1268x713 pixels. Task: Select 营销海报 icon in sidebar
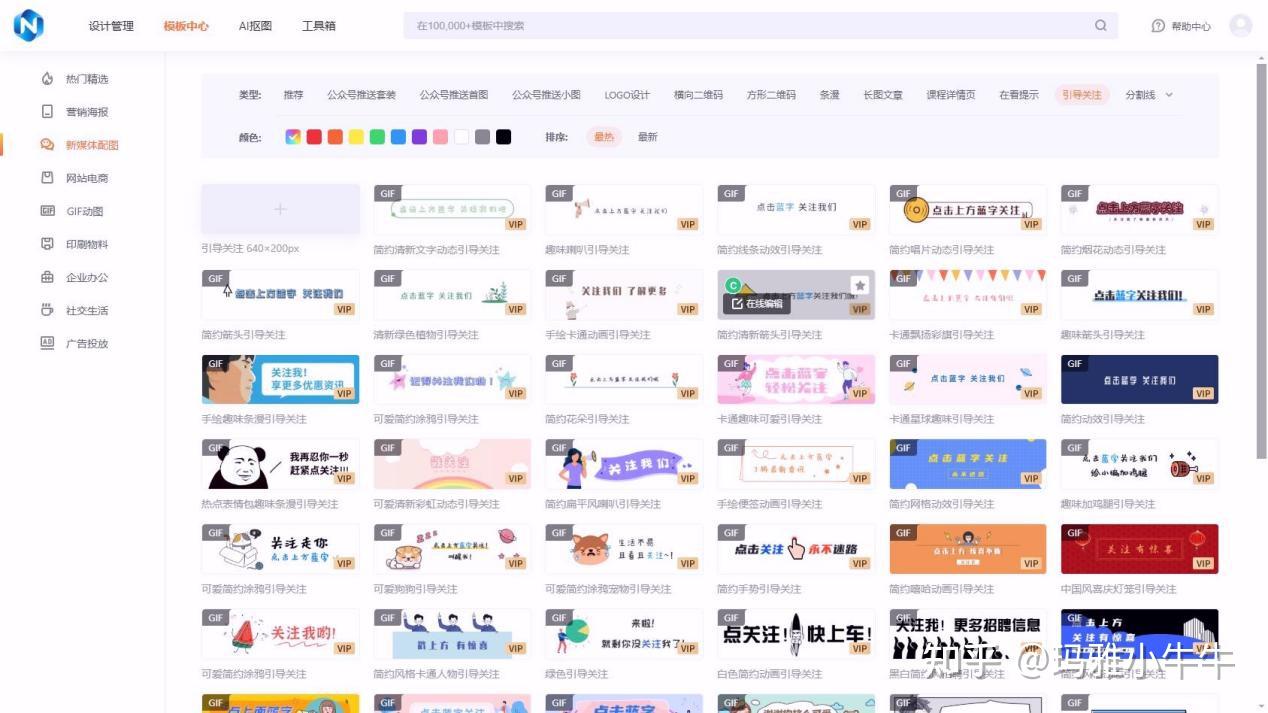47,112
